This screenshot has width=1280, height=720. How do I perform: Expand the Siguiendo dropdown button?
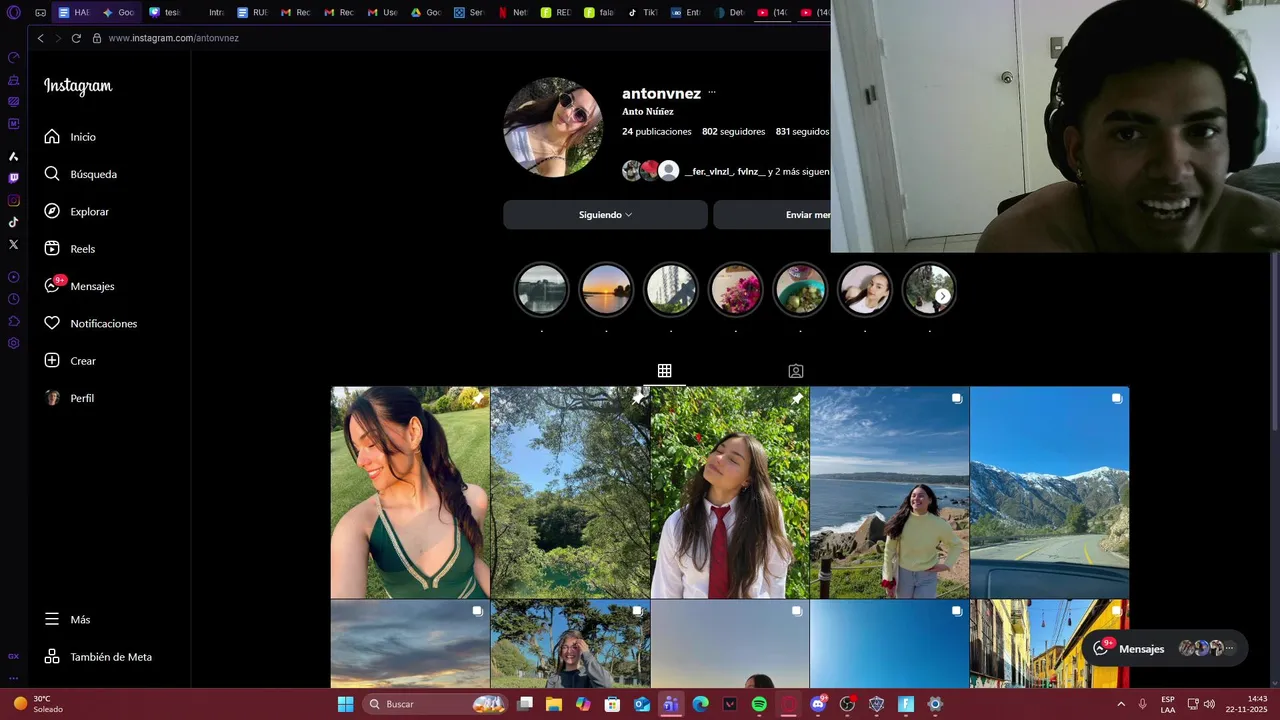click(605, 215)
